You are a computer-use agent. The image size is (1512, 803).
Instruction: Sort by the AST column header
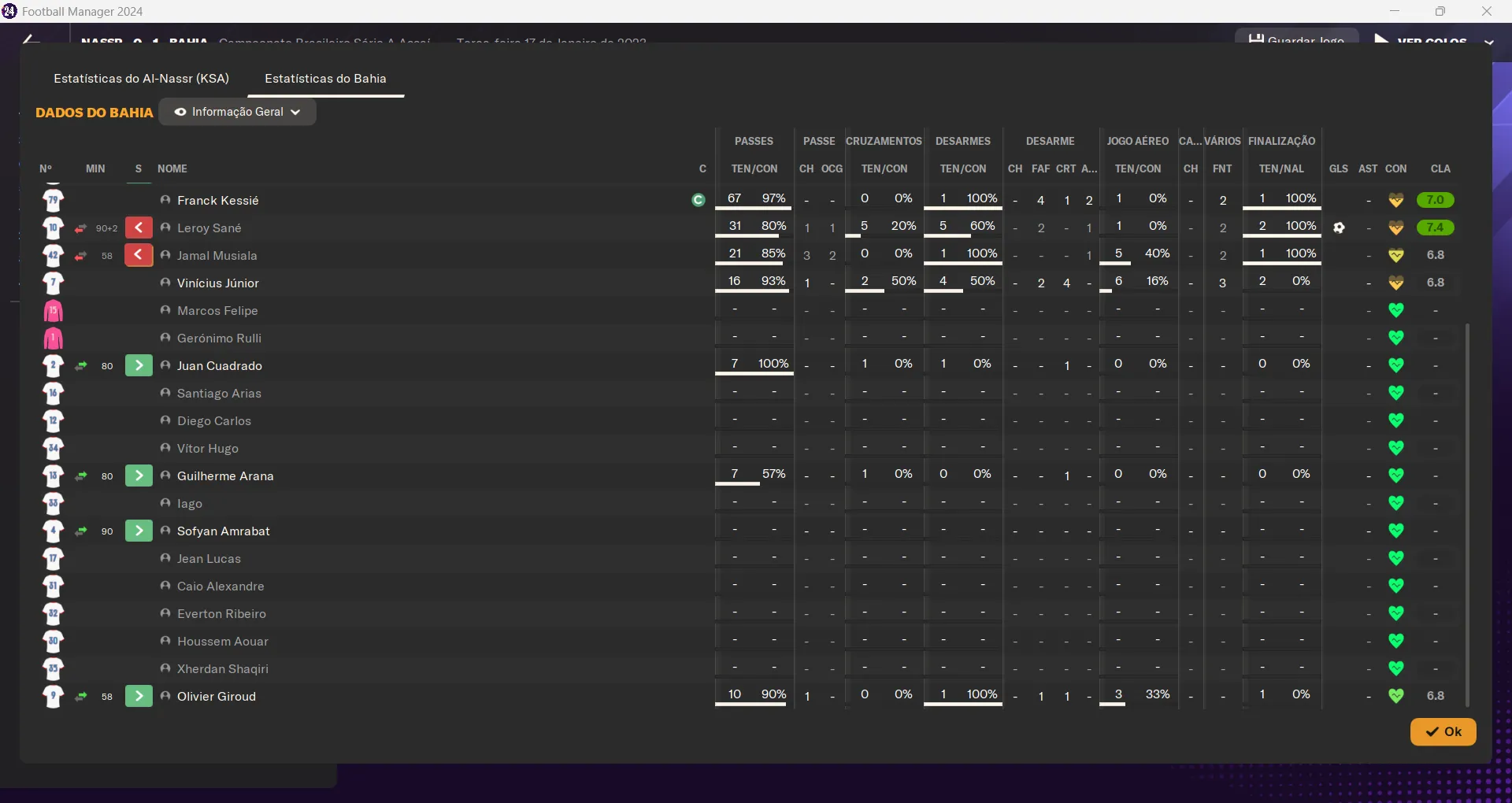click(x=1368, y=168)
